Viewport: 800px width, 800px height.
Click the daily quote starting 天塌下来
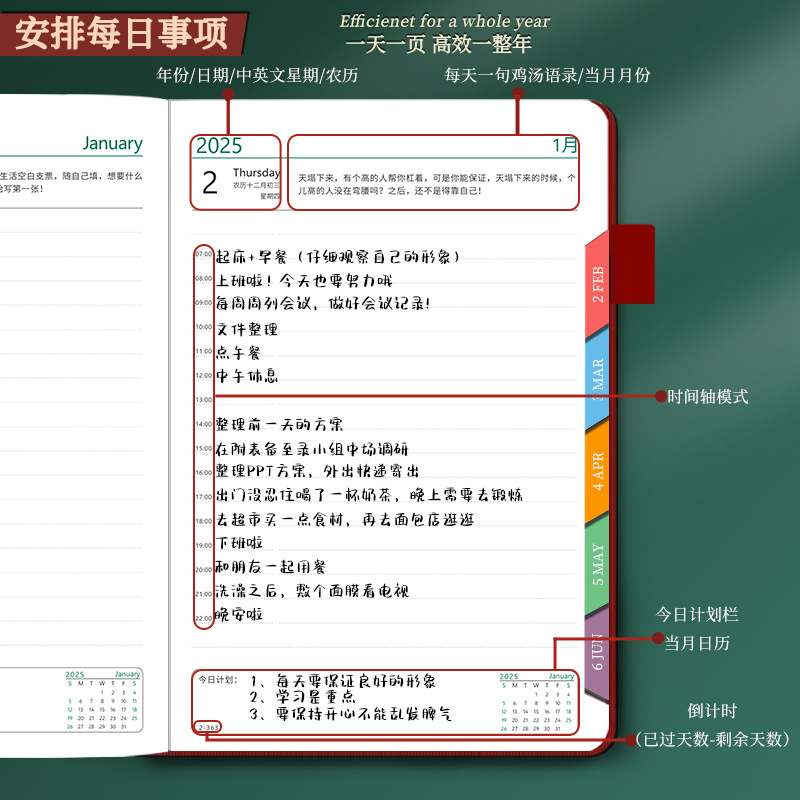(x=437, y=184)
